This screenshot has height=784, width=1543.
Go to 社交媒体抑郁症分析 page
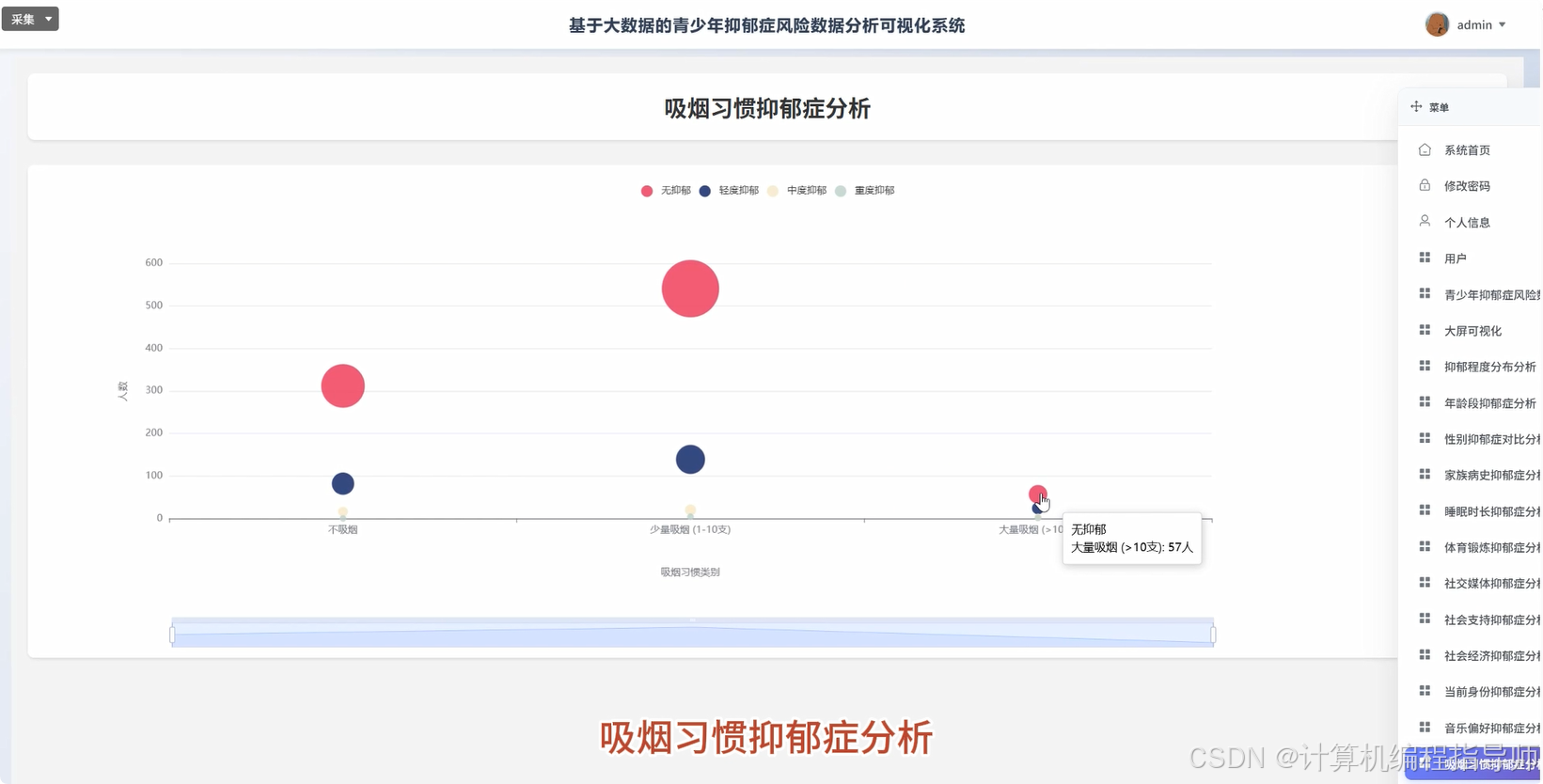1492,584
